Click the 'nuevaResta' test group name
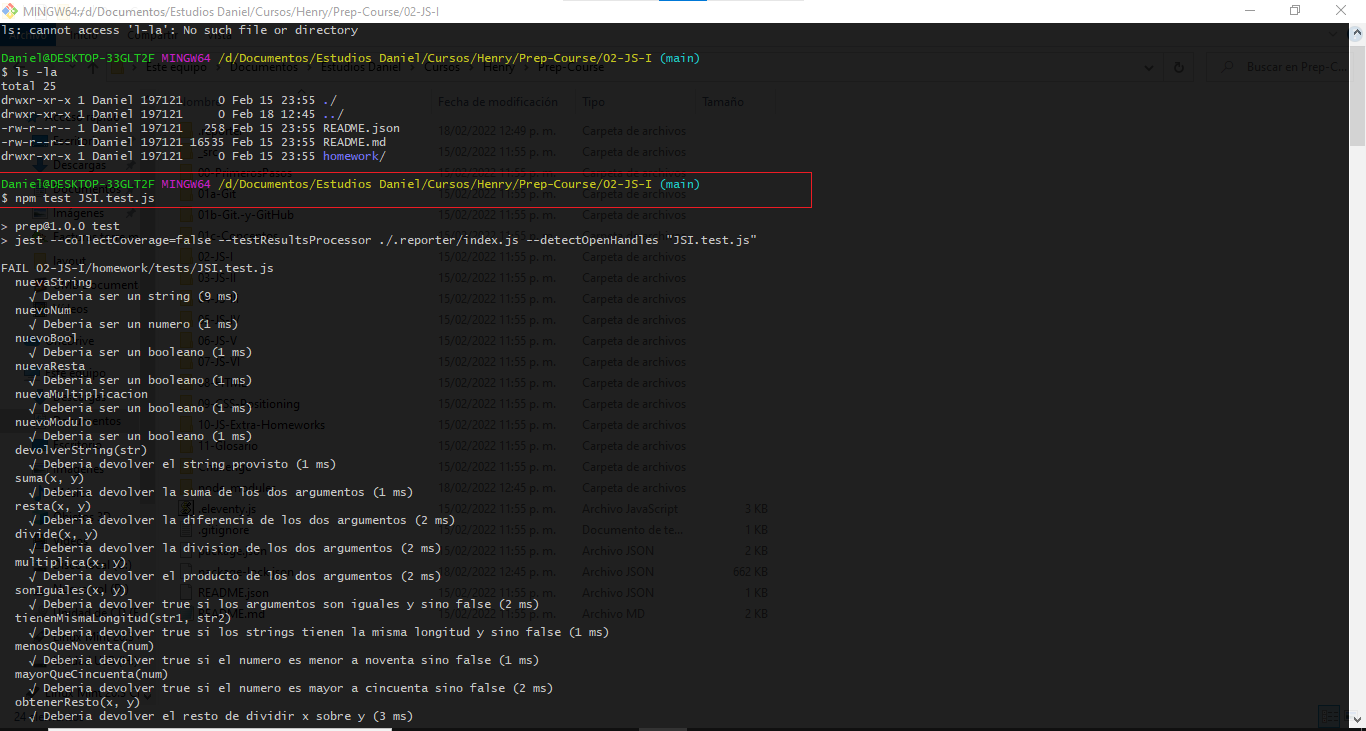The height and width of the screenshot is (731, 1366). pos(50,366)
